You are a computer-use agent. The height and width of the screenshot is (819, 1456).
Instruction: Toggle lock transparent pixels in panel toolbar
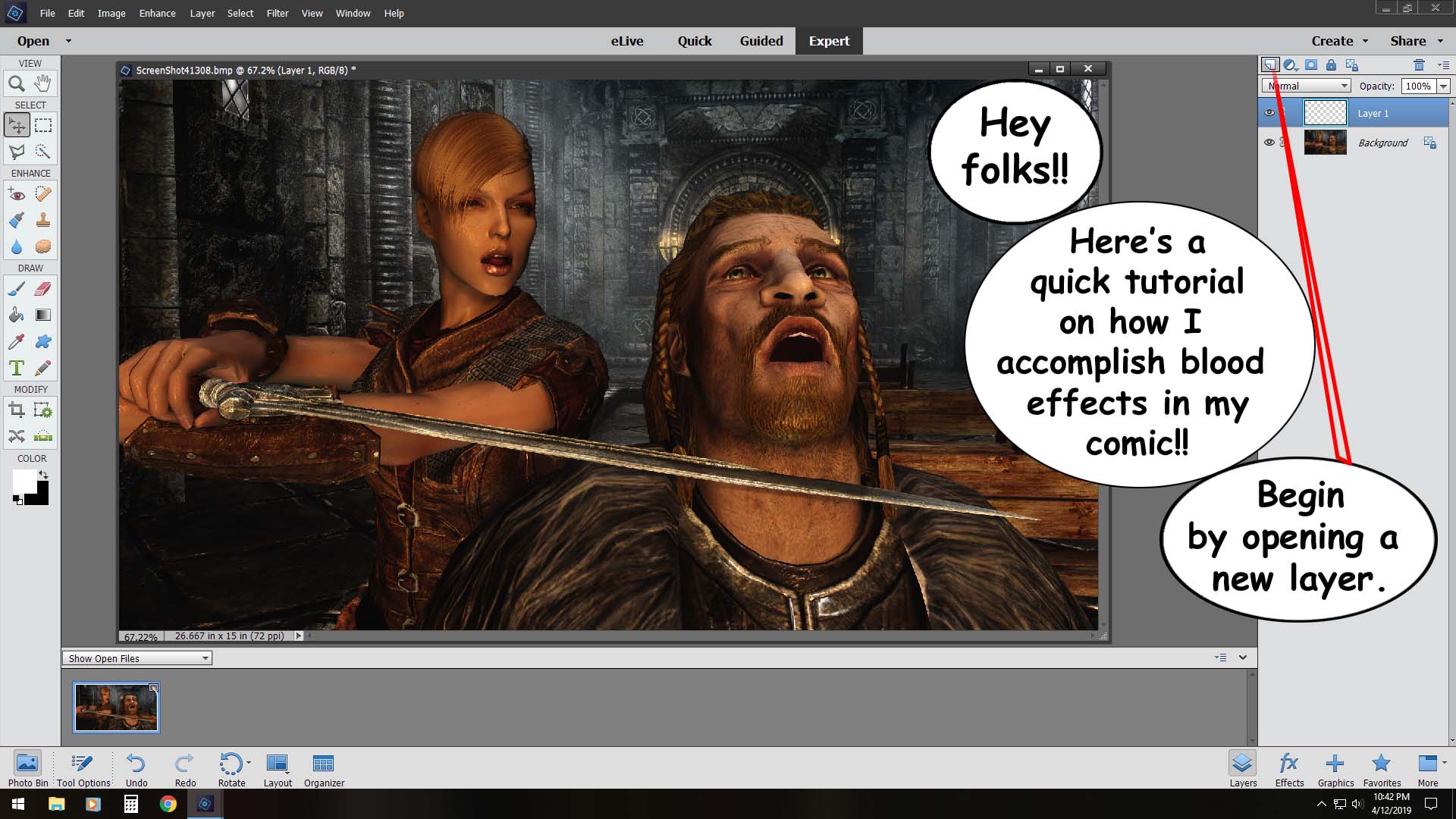coord(1351,65)
